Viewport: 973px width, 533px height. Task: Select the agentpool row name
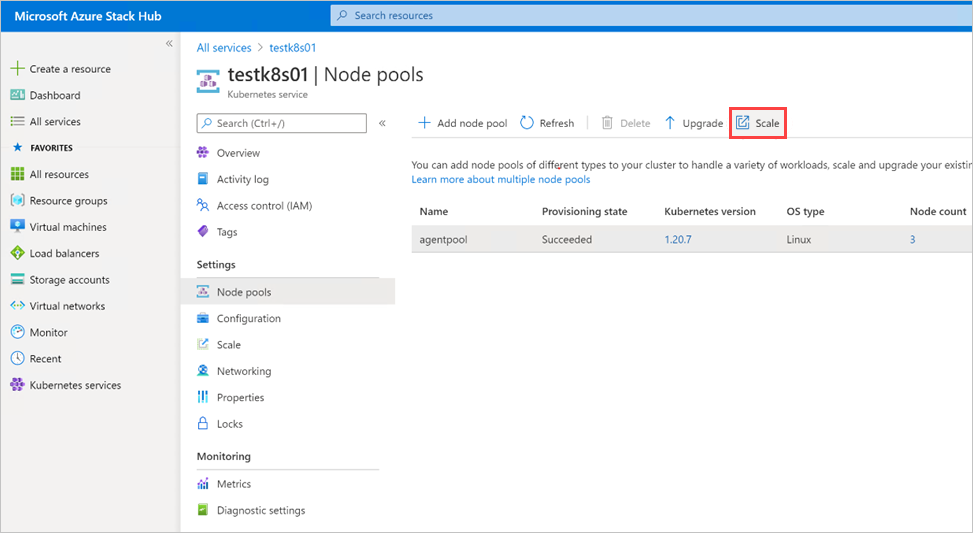click(443, 240)
